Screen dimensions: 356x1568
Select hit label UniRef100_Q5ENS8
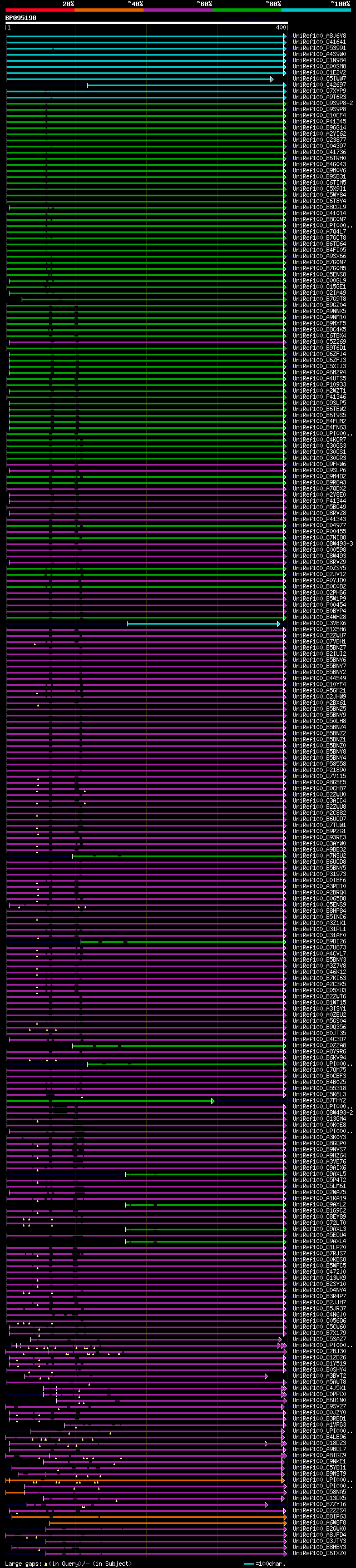(319, 275)
